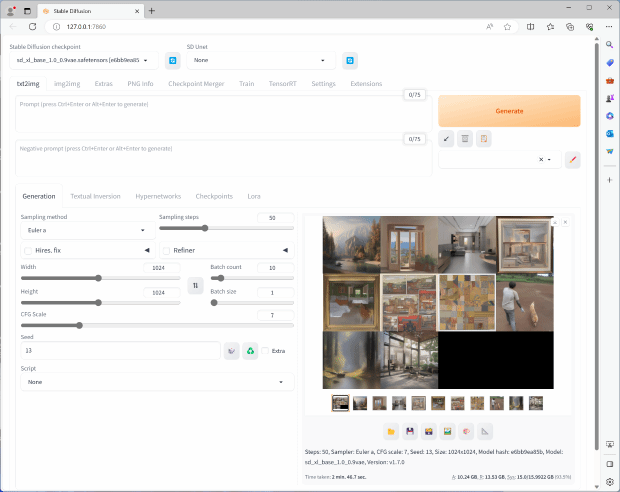Open Edge collections icon

(x=570, y=26)
